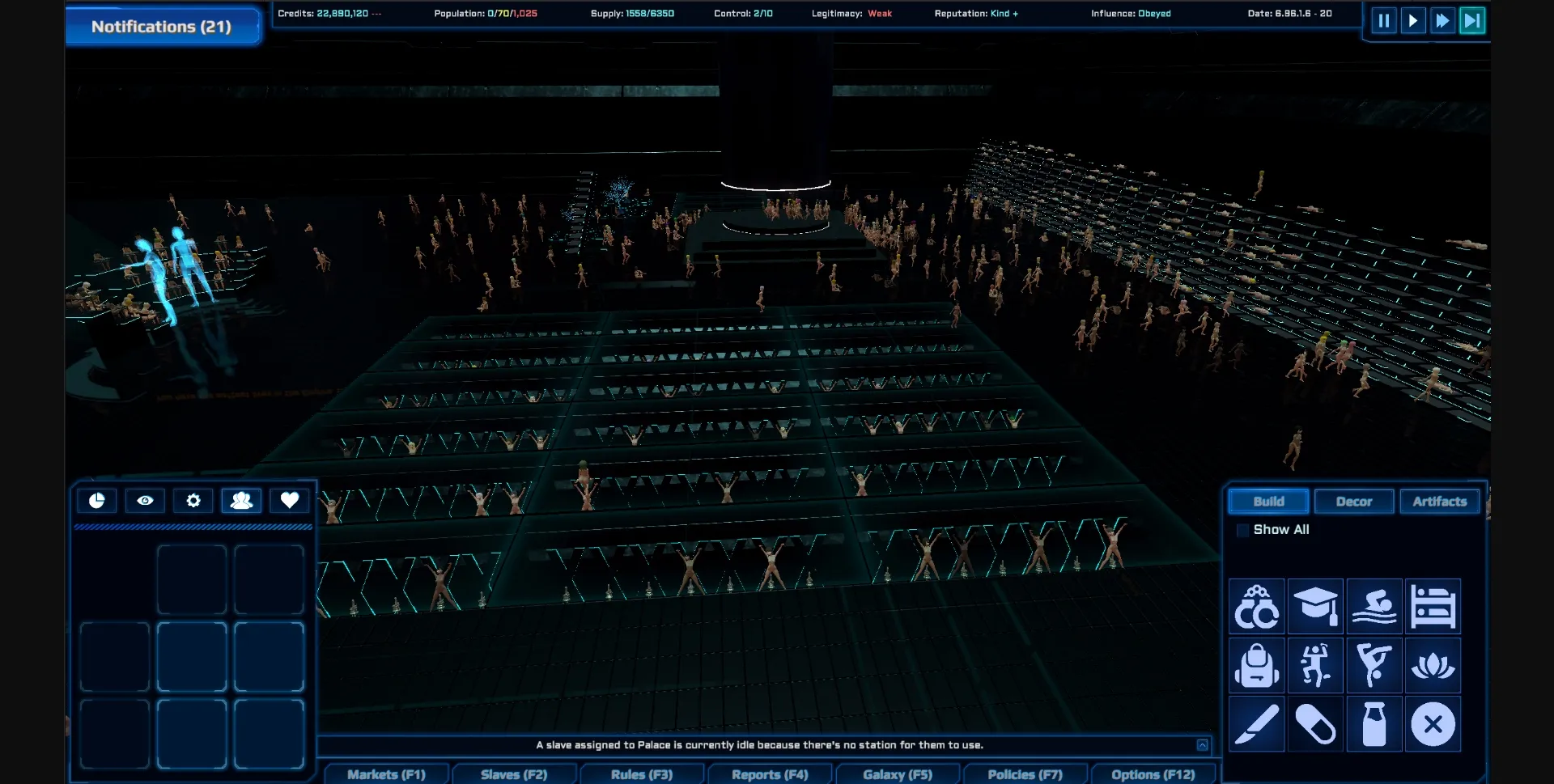Open Markets (F1) screen
This screenshot has height=784, width=1554.
[386, 774]
